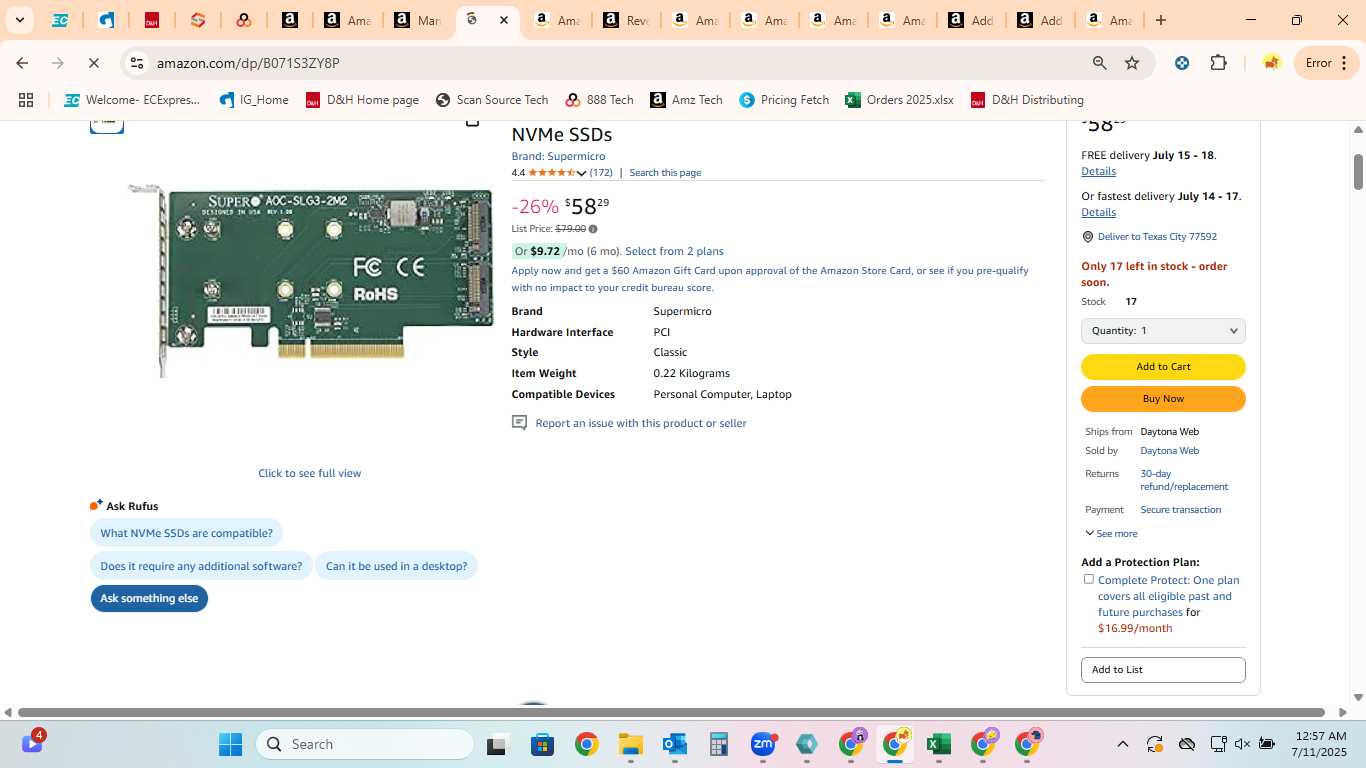This screenshot has height=768, width=1366.
Task: Open D&H Home page bookmark
Action: pos(362,100)
